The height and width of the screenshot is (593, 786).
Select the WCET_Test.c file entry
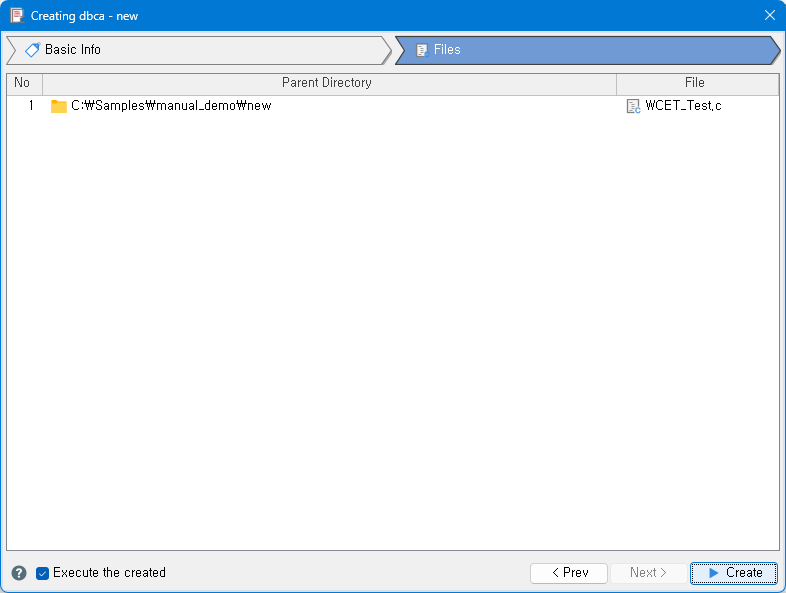[683, 106]
